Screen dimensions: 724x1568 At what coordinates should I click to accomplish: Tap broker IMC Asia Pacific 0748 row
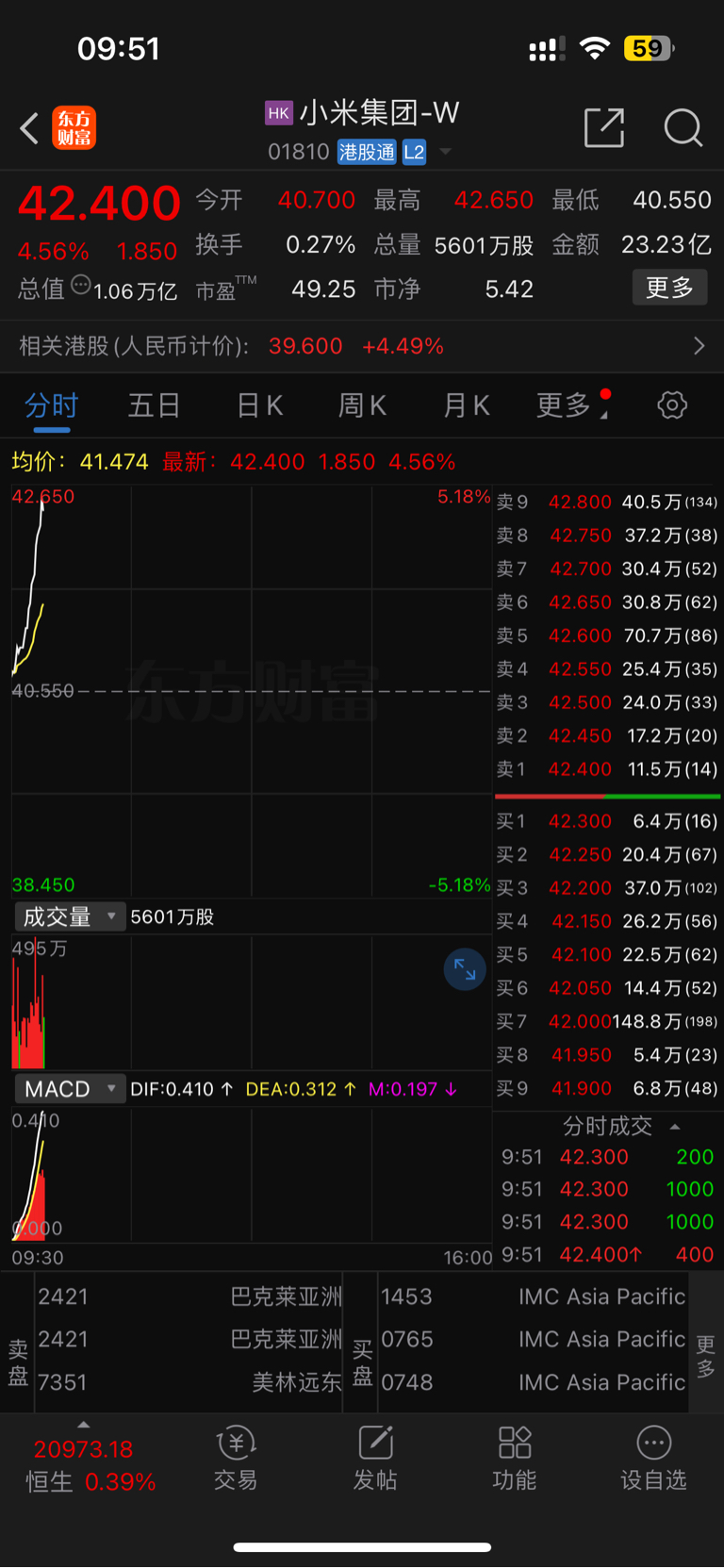[x=533, y=1382]
